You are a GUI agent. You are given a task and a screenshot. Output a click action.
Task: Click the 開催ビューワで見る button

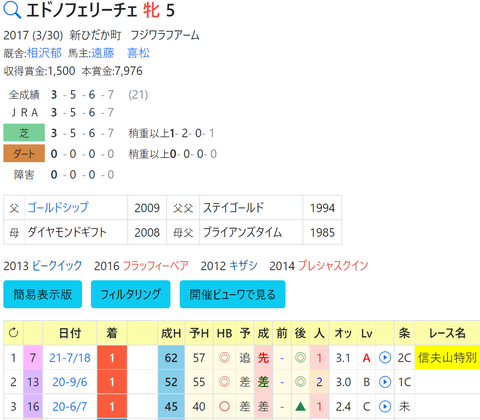(x=232, y=294)
